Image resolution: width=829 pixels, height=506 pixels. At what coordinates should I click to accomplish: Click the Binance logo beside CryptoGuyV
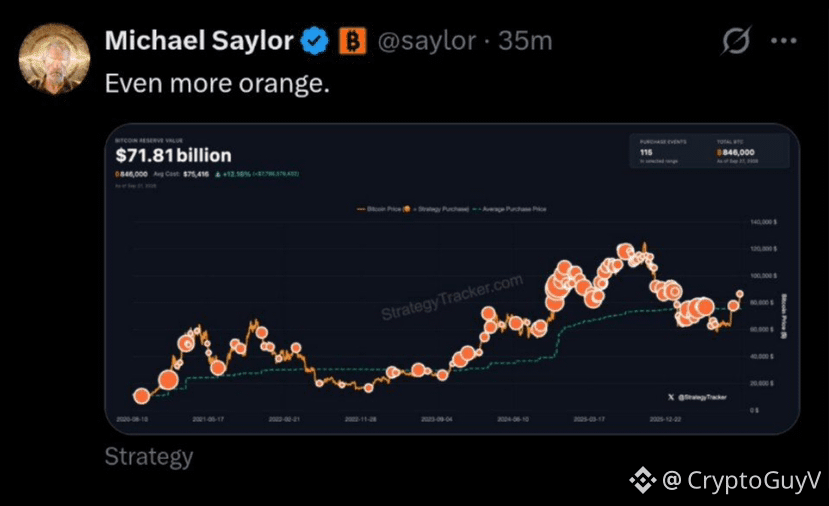[x=642, y=480]
